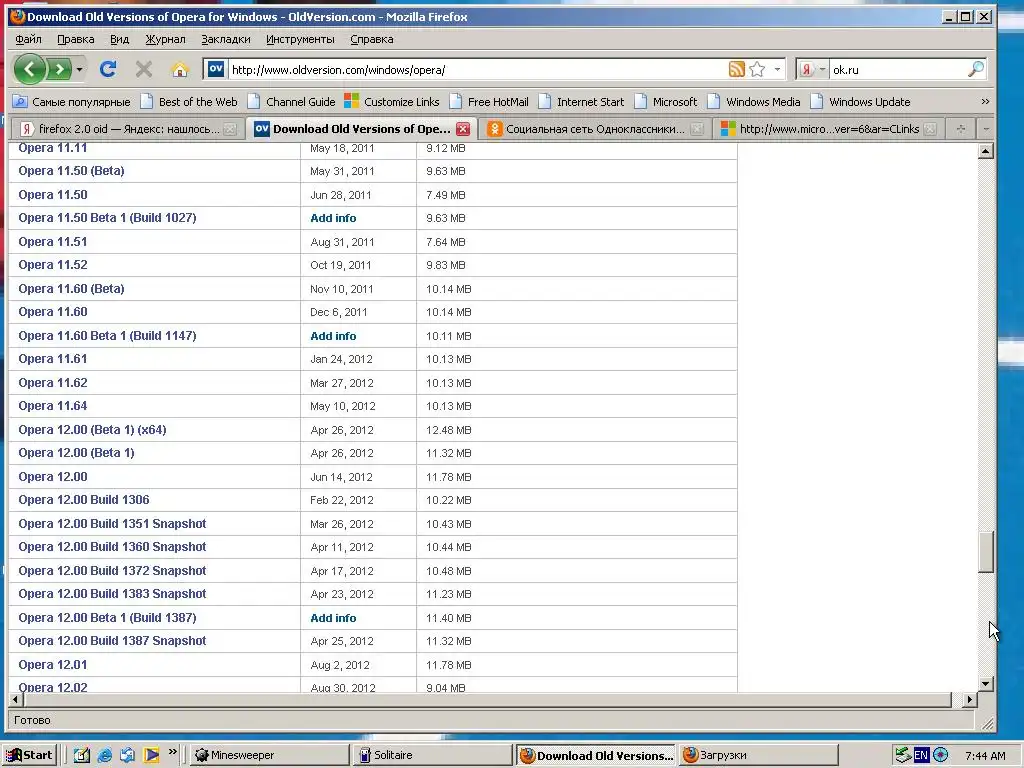Go to the Home page icon
This screenshot has height=768, width=1024.
[x=180, y=69]
